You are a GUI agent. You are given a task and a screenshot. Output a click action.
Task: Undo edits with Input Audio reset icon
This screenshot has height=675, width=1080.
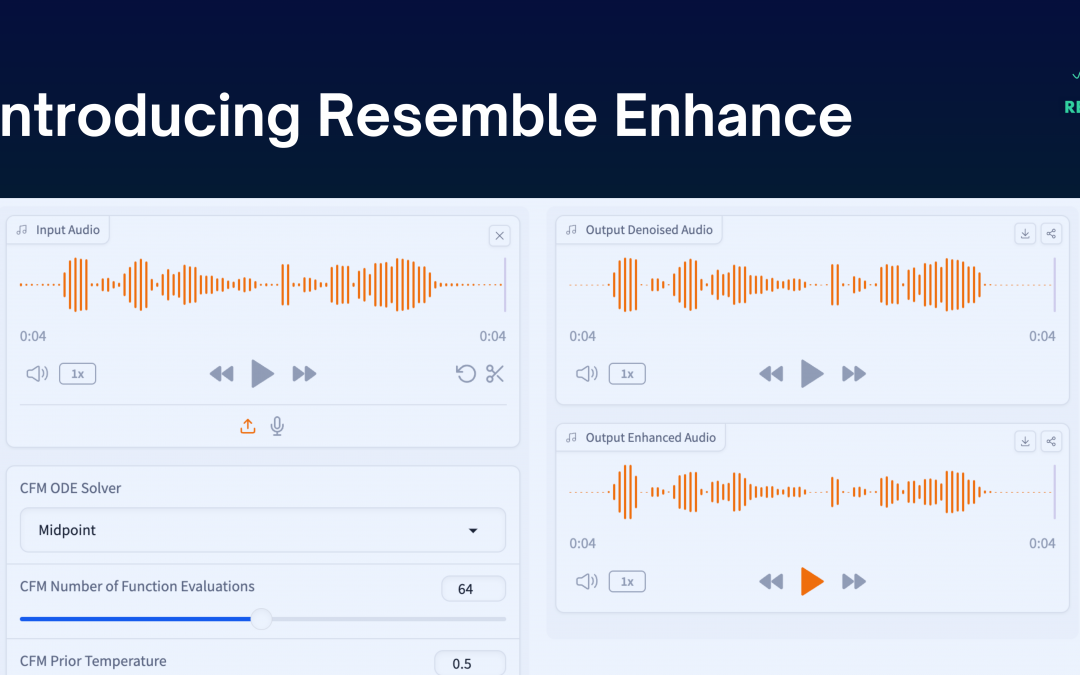coord(466,374)
